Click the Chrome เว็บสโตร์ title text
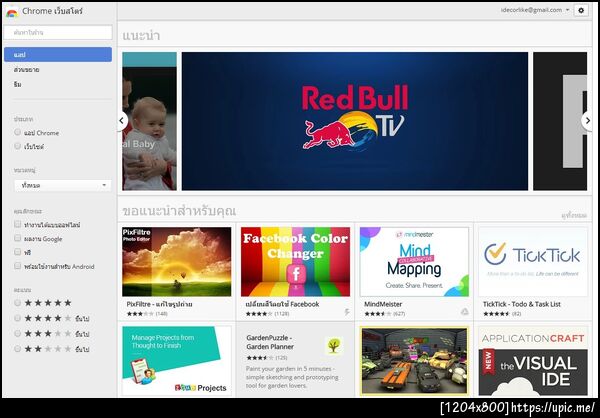 tap(52, 11)
